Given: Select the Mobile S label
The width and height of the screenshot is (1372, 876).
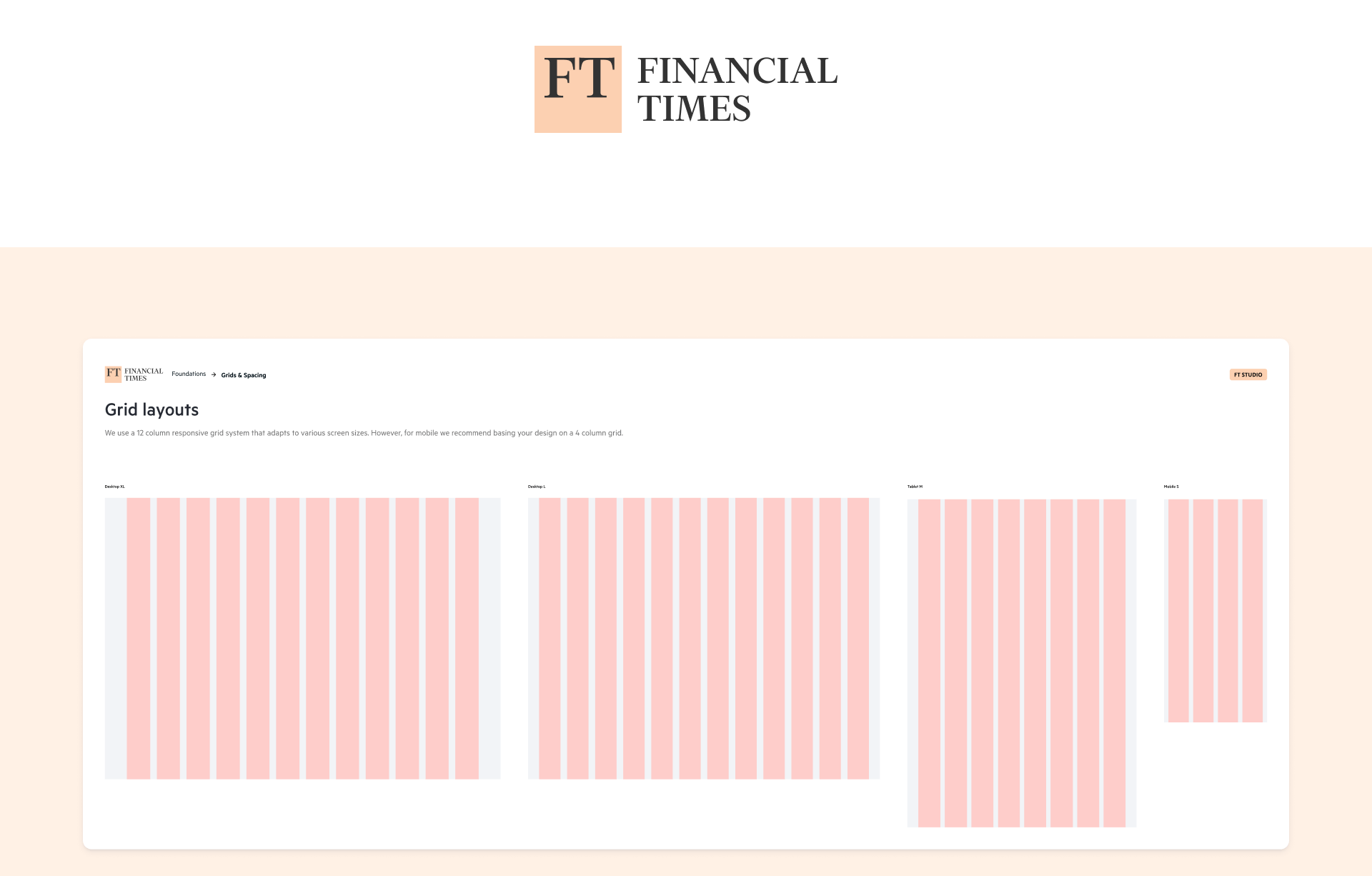Looking at the screenshot, I should coord(1171,487).
